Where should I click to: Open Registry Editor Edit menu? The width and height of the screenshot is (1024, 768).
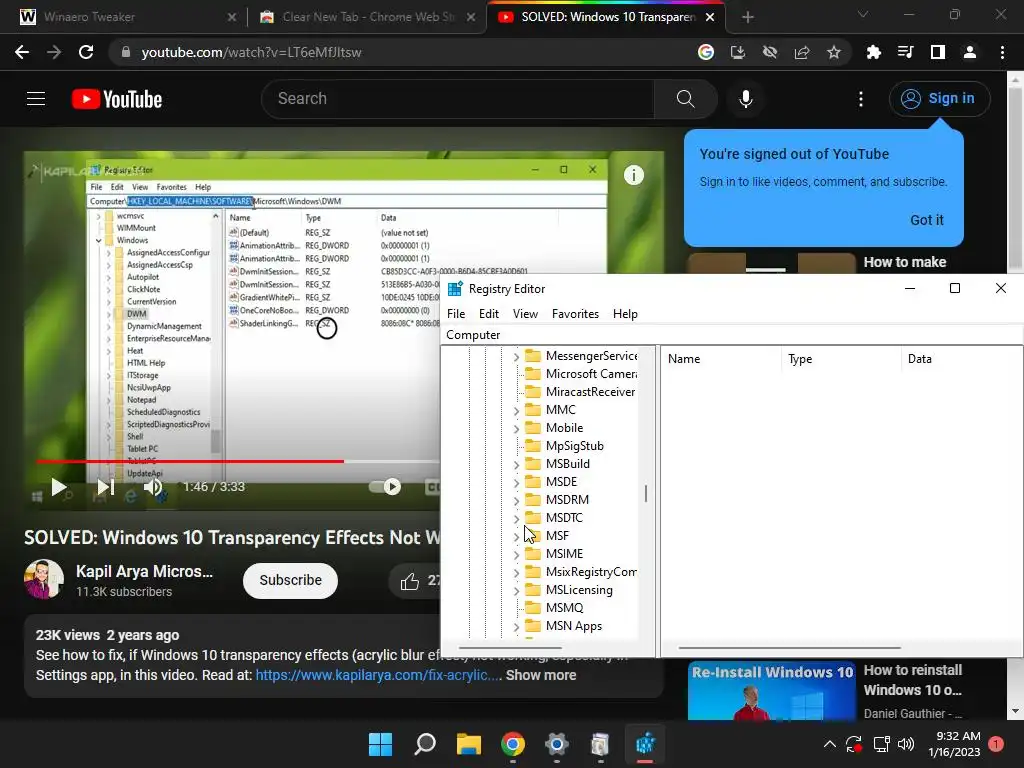coord(488,314)
